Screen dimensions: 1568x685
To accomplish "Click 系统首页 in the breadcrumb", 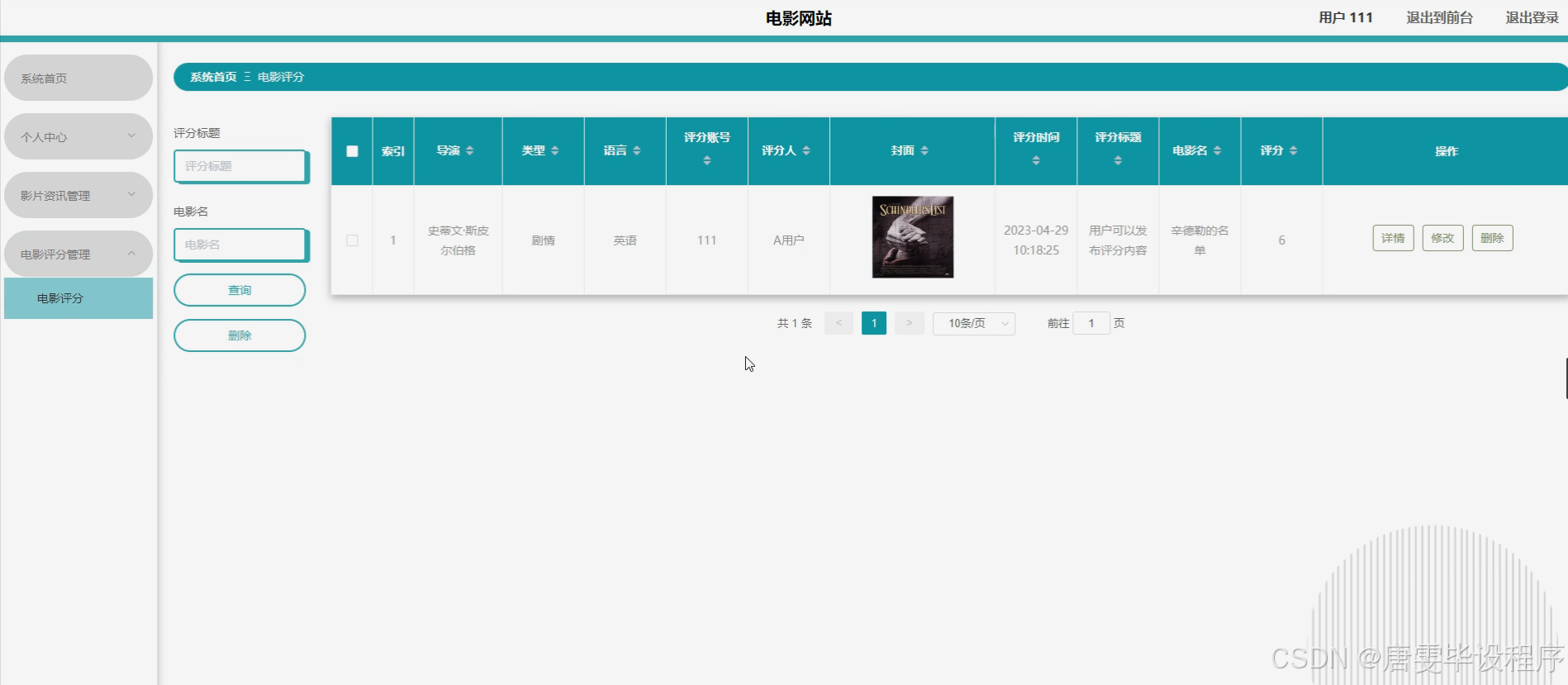I will coord(213,77).
